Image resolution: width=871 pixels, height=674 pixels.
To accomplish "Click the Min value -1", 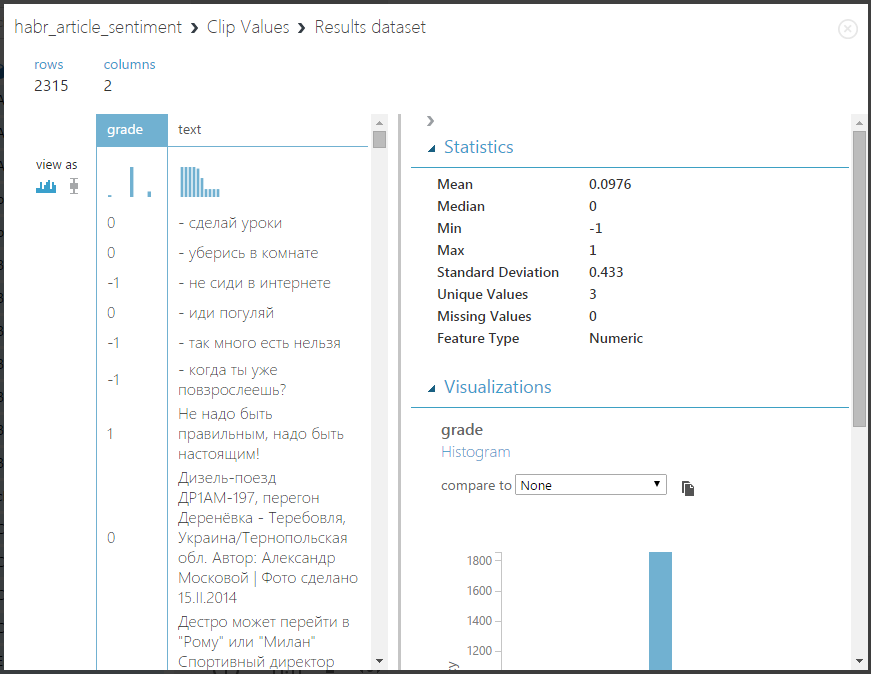I will pos(595,228).
